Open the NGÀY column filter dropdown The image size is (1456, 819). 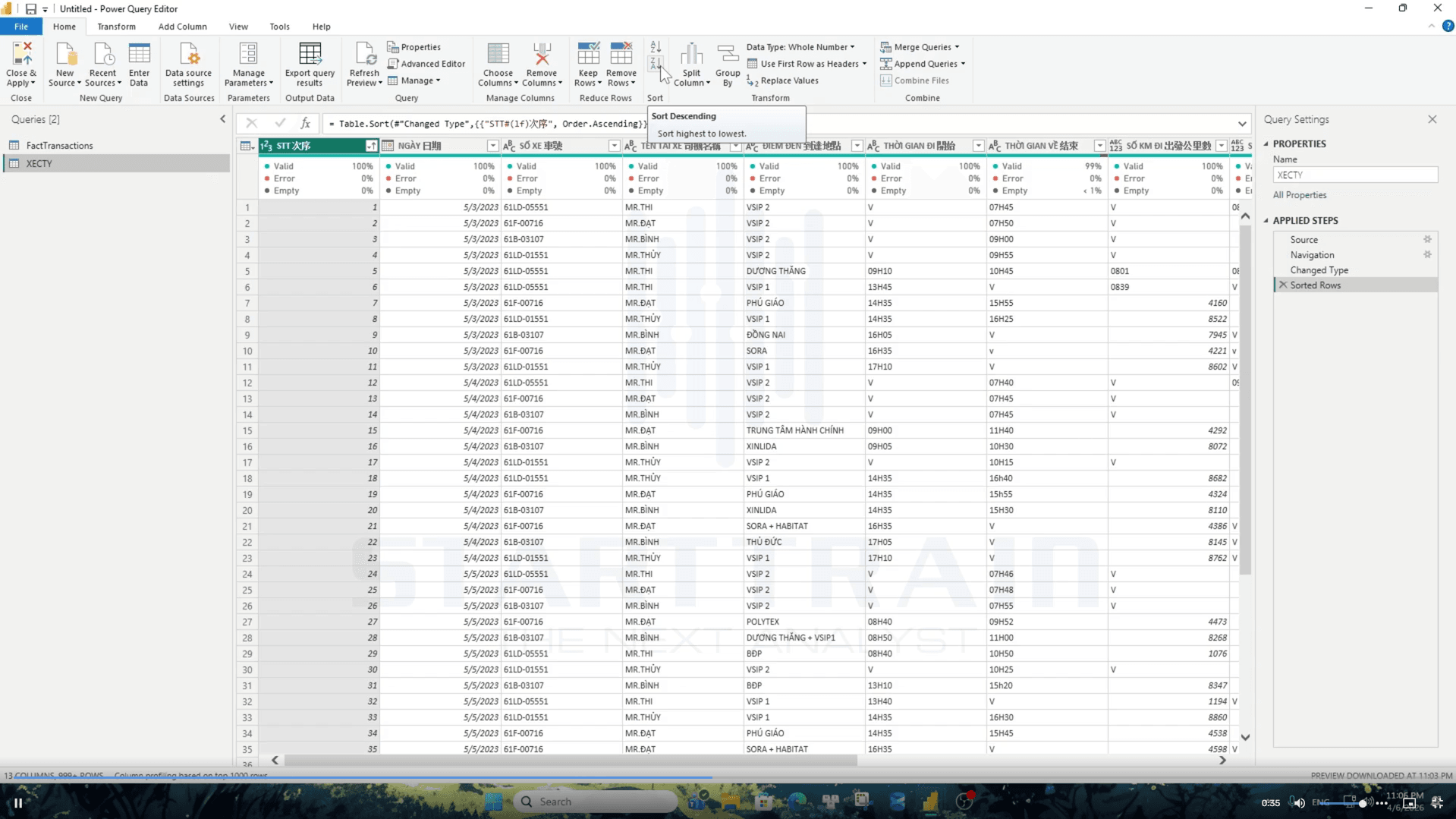tap(492, 146)
